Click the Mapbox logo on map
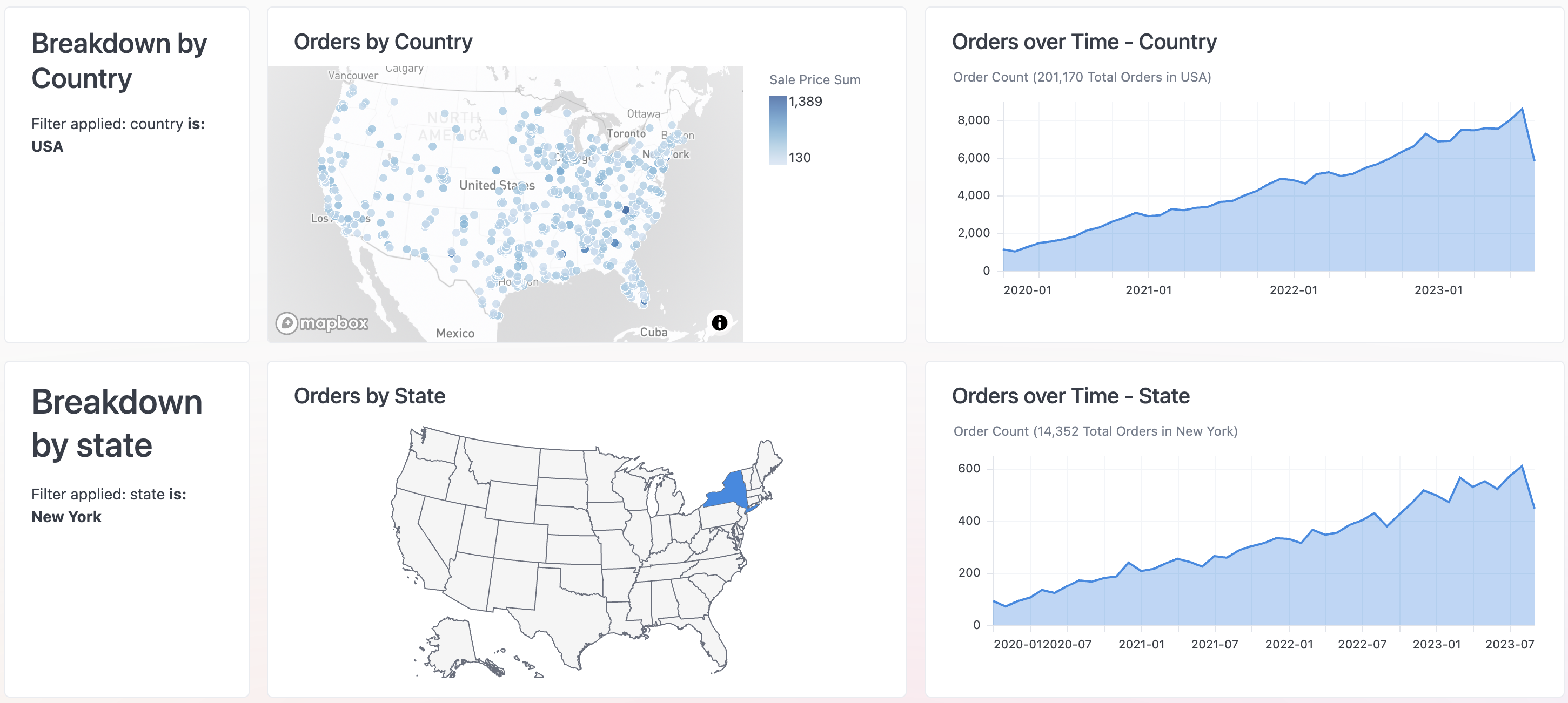 [x=322, y=323]
